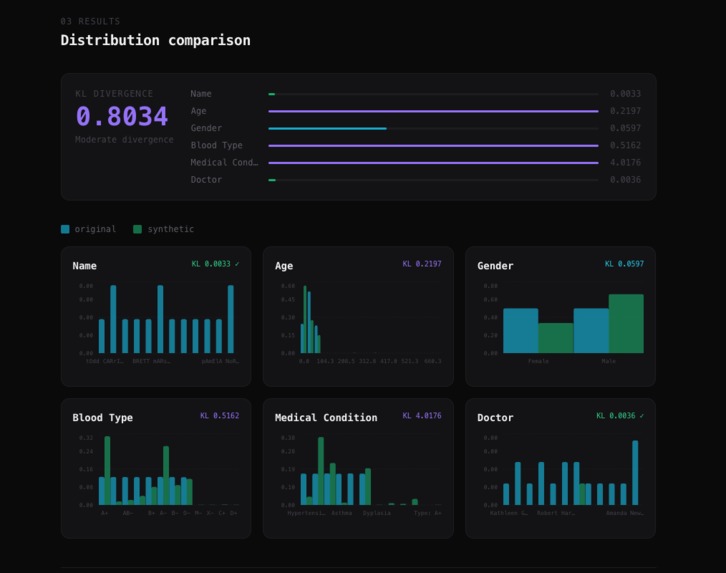Click the Age card title
The image size is (726, 573).
284,266
